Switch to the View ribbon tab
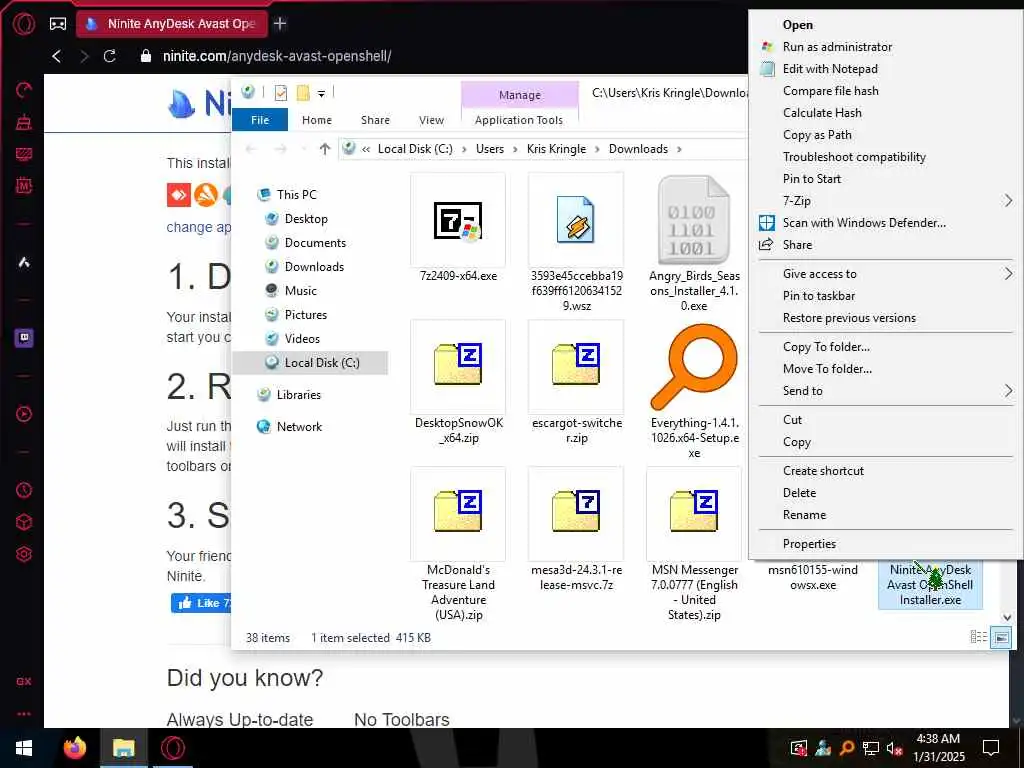 (431, 120)
